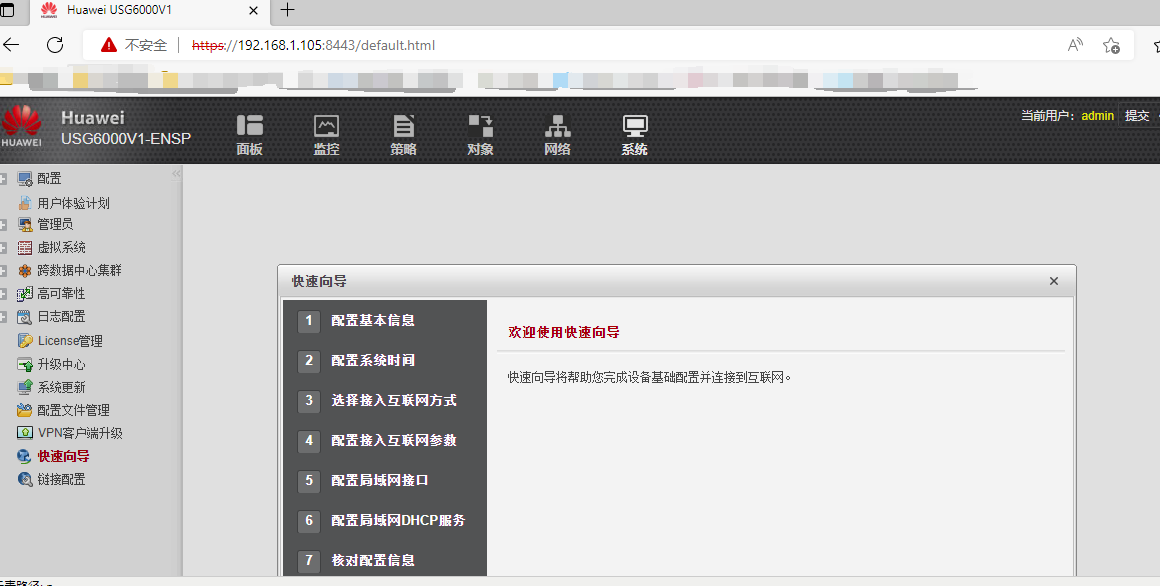Open the 系统 system section
This screenshot has width=1160, height=586.
pyautogui.click(x=634, y=133)
